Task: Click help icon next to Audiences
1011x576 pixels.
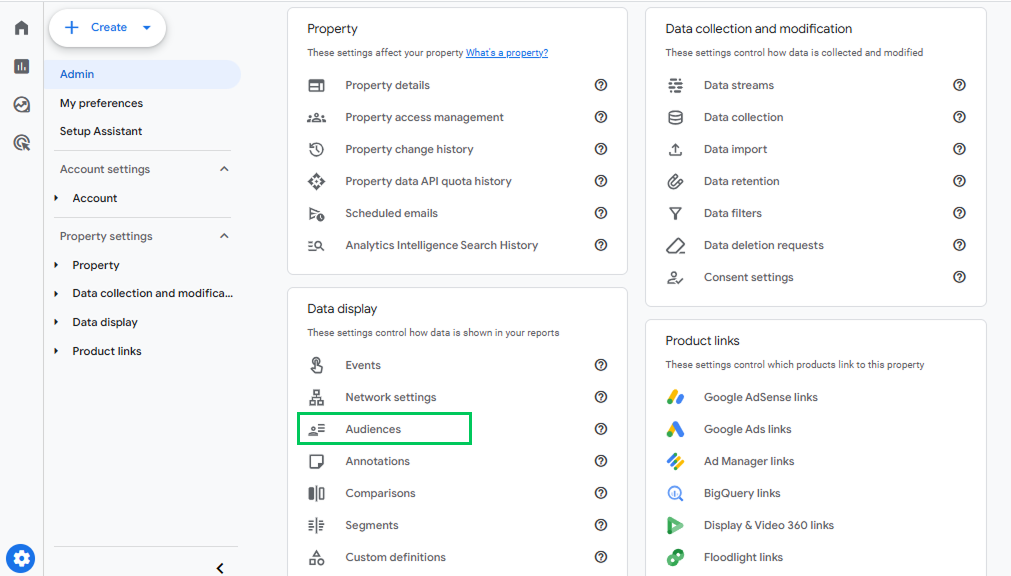Action: pyautogui.click(x=601, y=429)
